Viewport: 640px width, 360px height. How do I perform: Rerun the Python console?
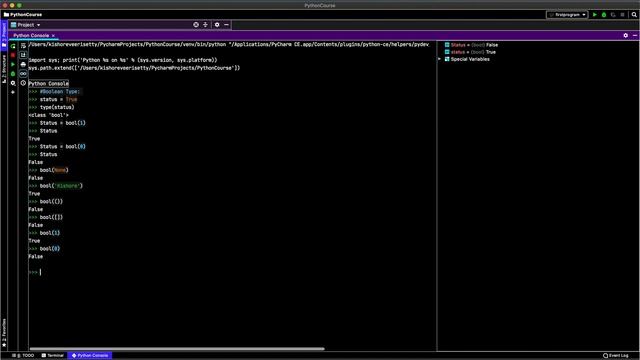click(x=13, y=46)
